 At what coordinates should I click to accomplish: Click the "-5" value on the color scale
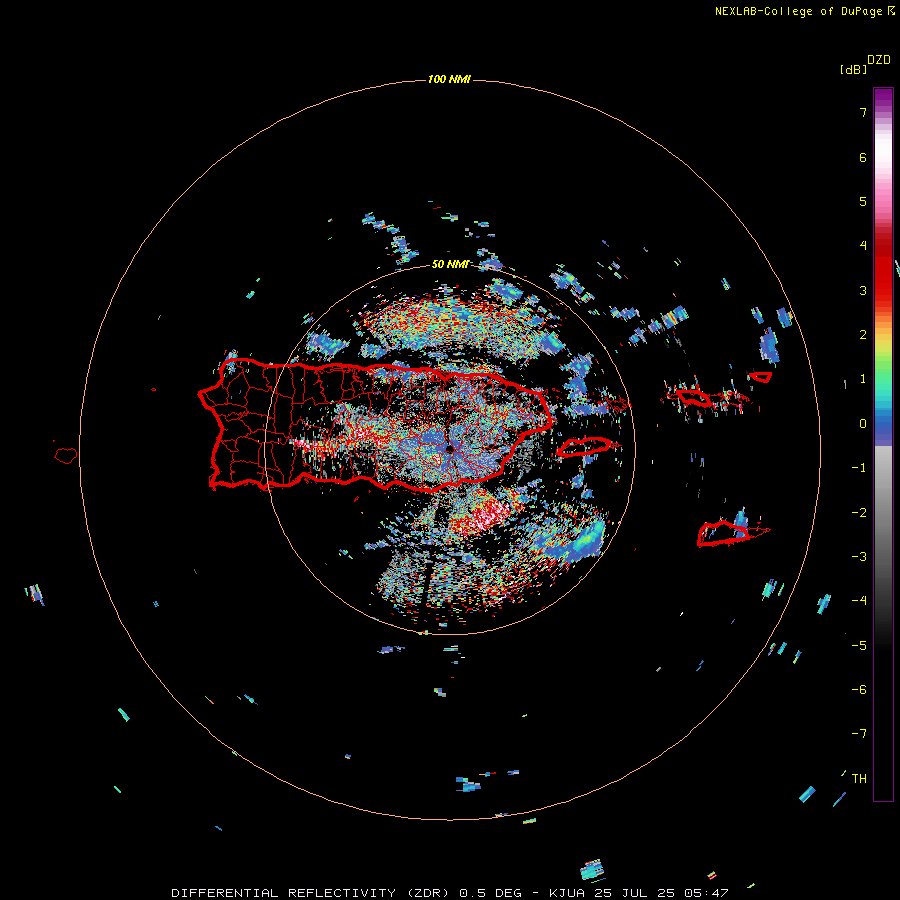859,645
